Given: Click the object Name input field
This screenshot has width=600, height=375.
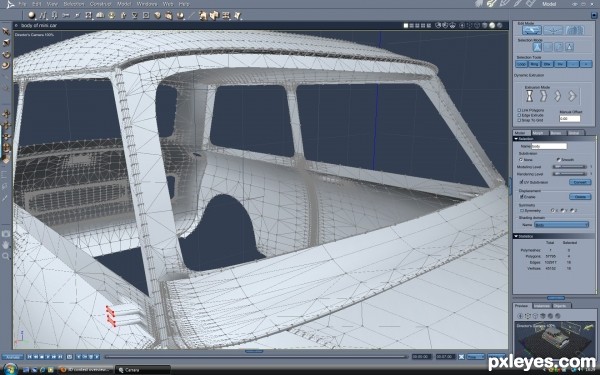Looking at the screenshot, I should (x=549, y=146).
